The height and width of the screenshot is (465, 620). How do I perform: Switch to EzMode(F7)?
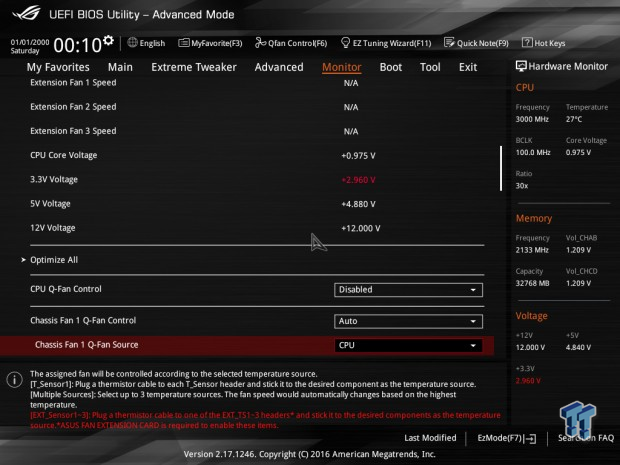(507, 438)
